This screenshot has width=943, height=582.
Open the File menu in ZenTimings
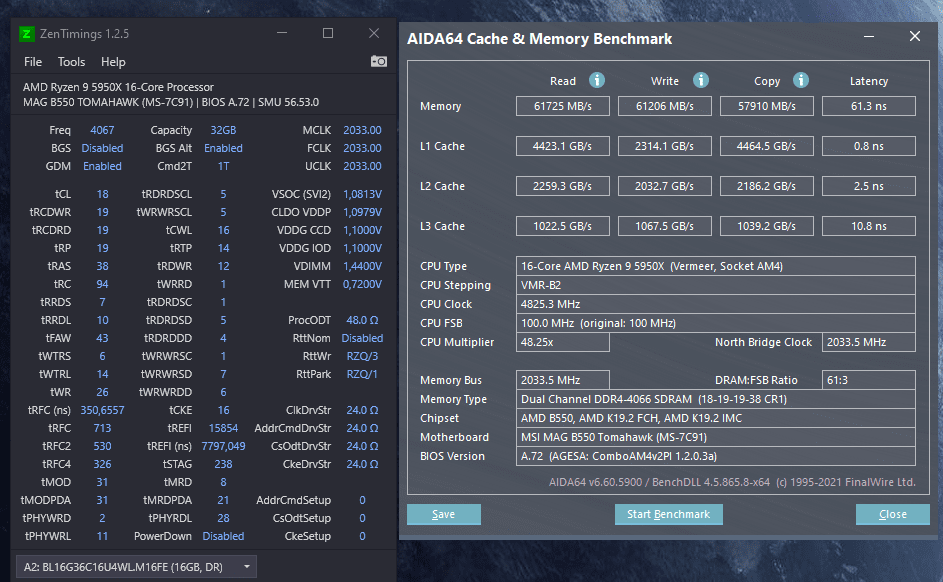coord(33,62)
